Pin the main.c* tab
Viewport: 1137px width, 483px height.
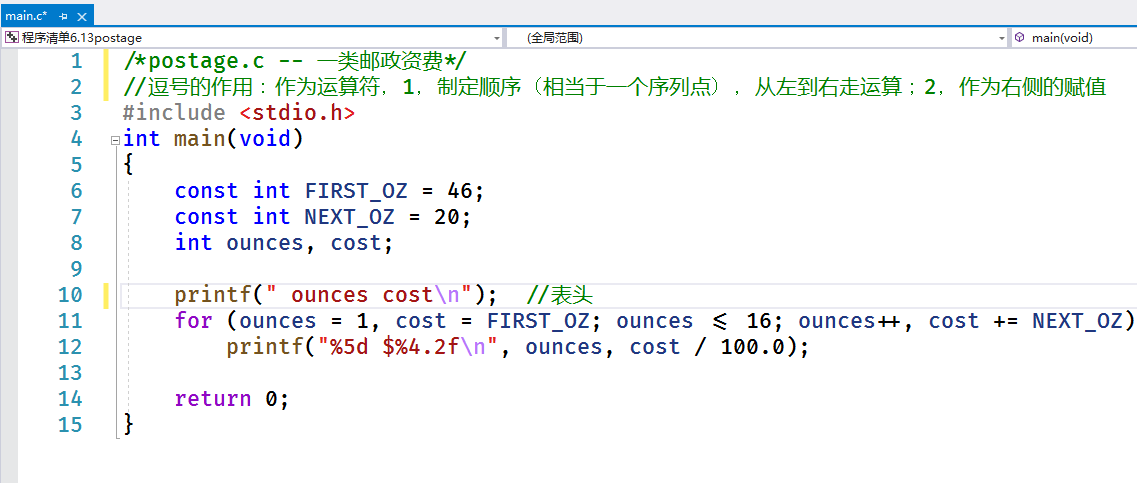coord(64,16)
